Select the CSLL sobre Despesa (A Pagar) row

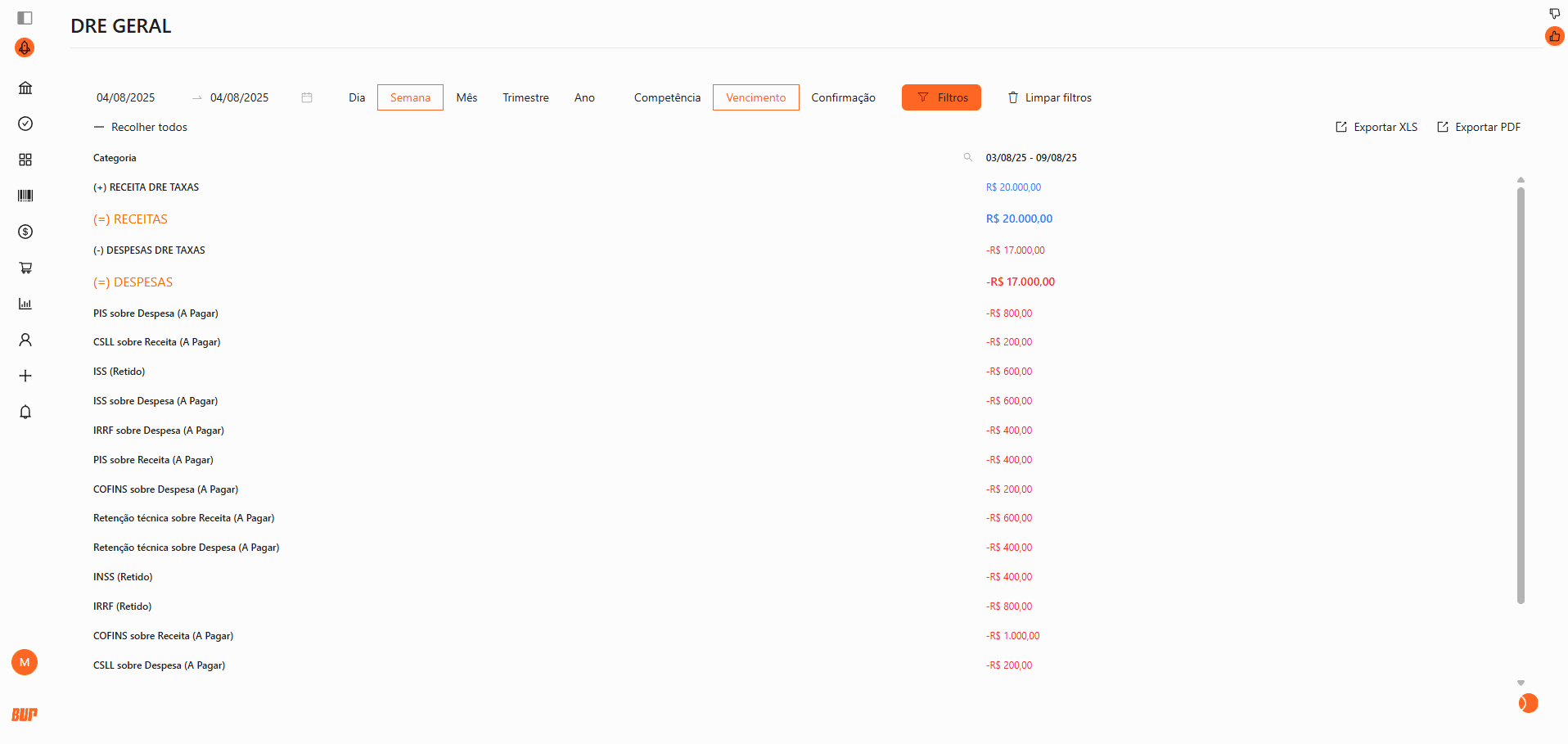[x=804, y=665]
